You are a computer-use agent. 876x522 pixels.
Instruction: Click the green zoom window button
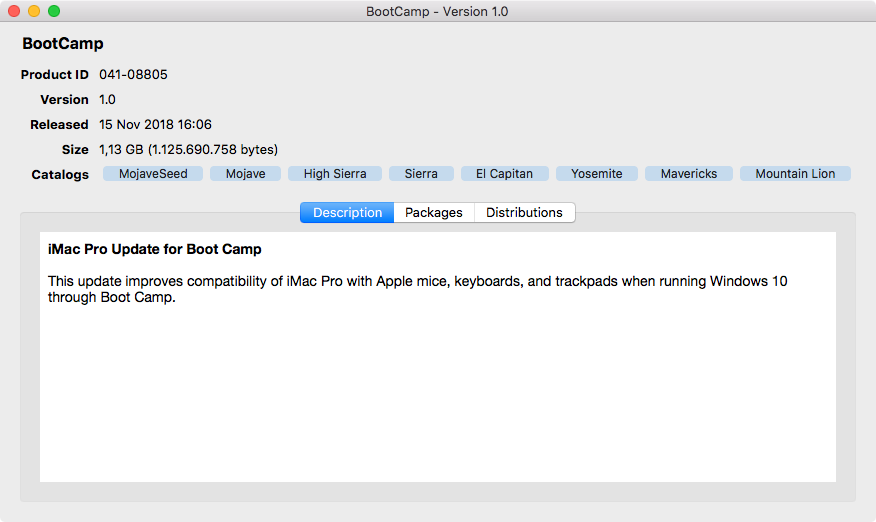tap(54, 11)
